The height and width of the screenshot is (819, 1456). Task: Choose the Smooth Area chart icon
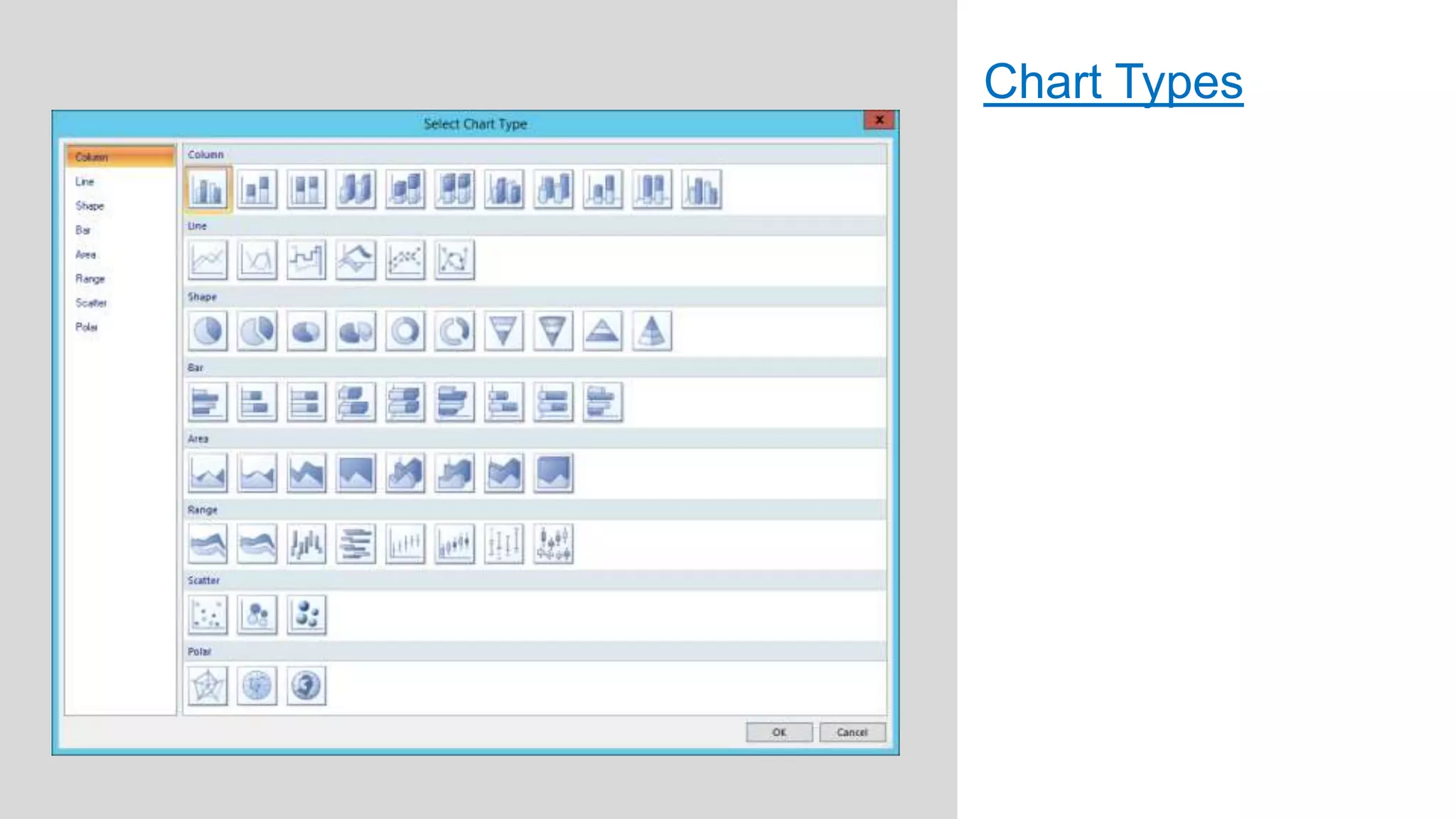tap(257, 473)
